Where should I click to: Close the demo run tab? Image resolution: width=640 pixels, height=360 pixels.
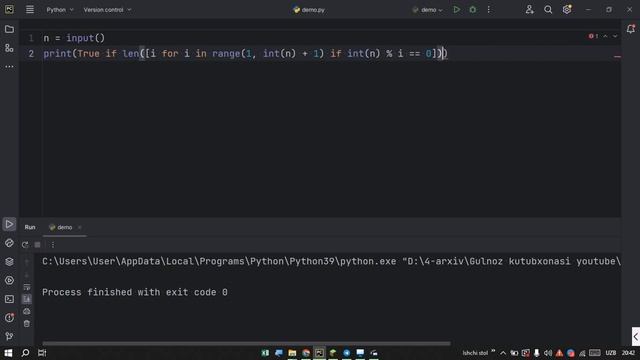[x=80, y=227]
